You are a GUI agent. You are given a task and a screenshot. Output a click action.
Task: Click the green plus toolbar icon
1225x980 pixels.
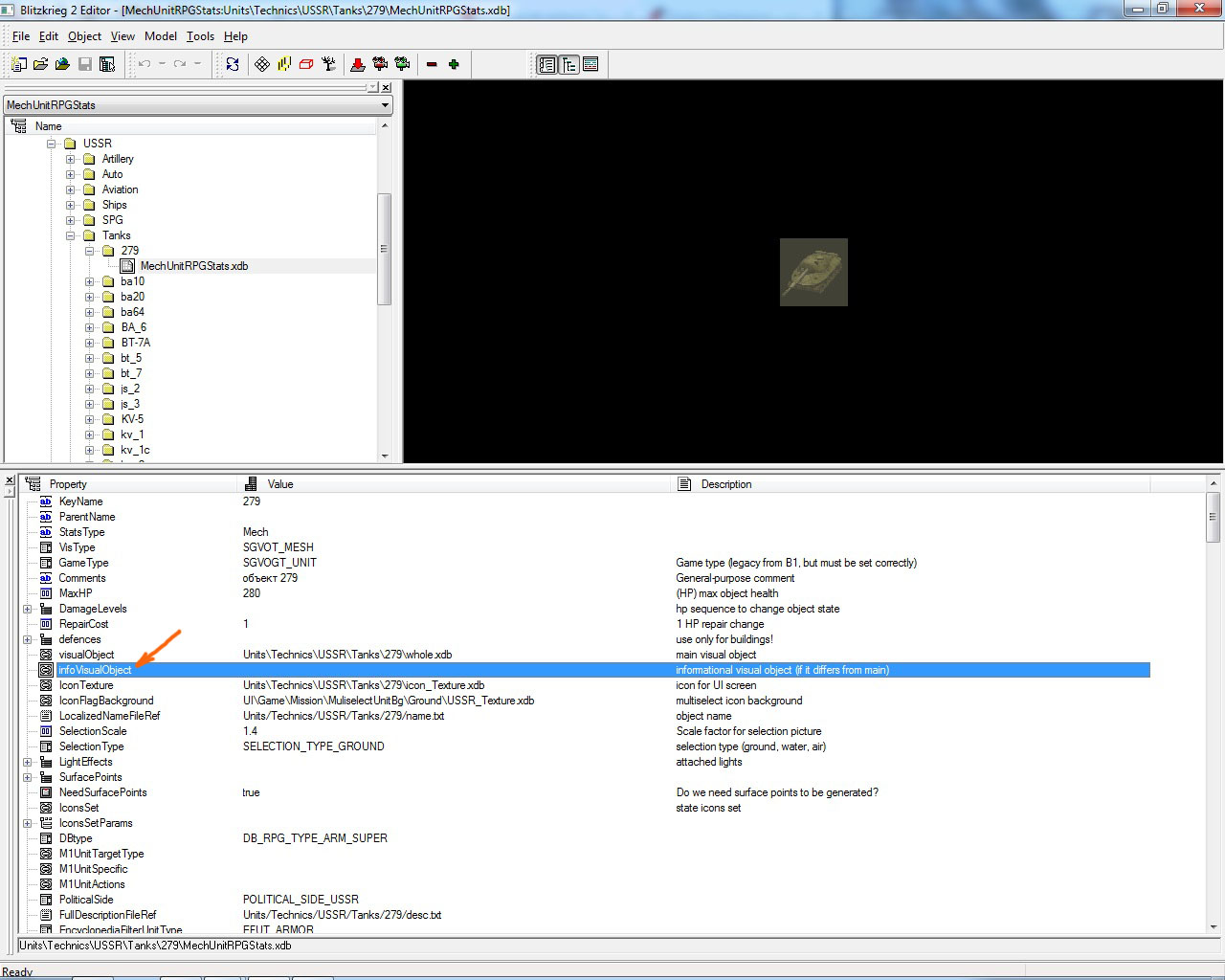pos(454,64)
